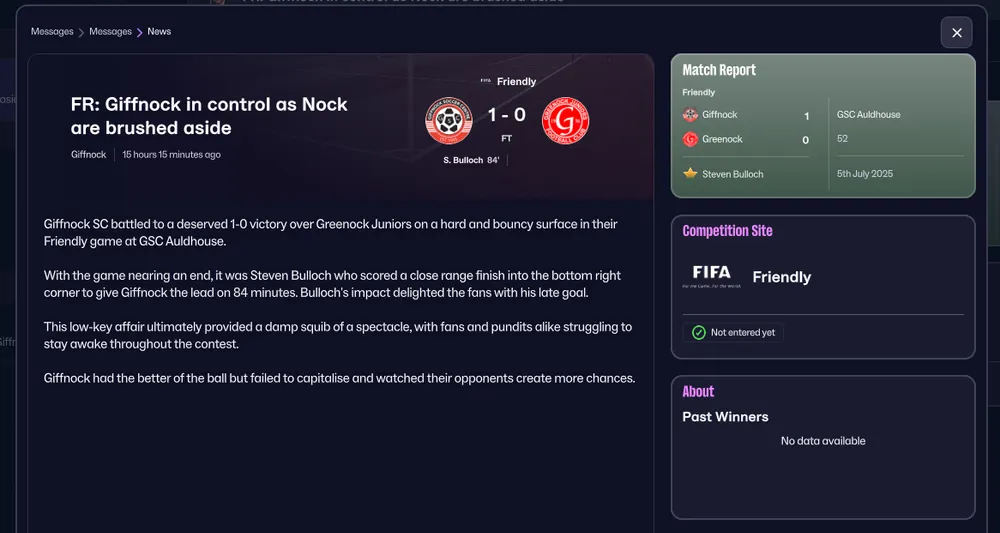
Task: Click the green check icon for Not entered yet
Action: point(699,332)
